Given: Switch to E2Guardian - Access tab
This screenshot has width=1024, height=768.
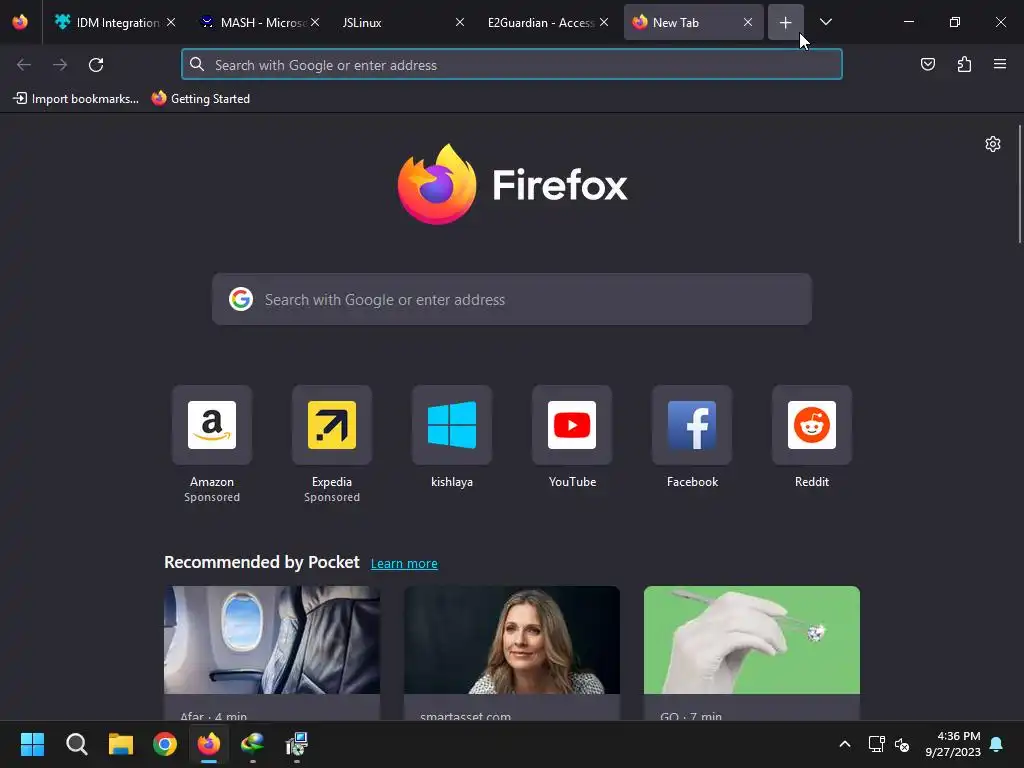Looking at the screenshot, I should pos(547,22).
